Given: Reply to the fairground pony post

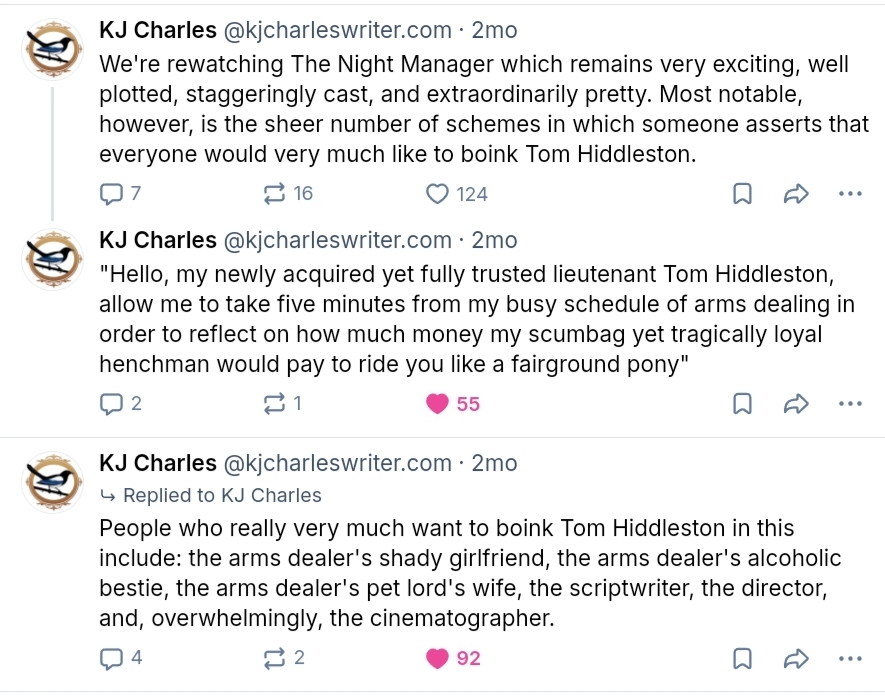Looking at the screenshot, I should [111, 404].
